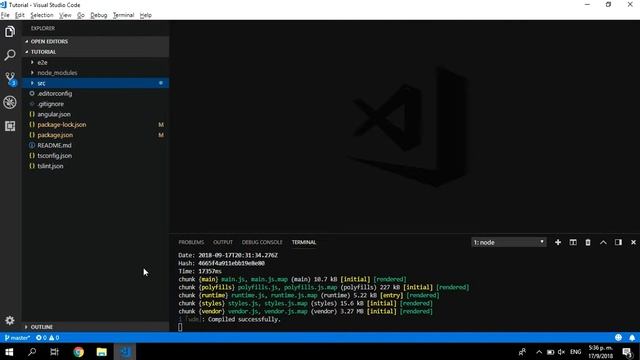Click the feedback smiley in status bar
The width and height of the screenshot is (640, 360).
618,338
